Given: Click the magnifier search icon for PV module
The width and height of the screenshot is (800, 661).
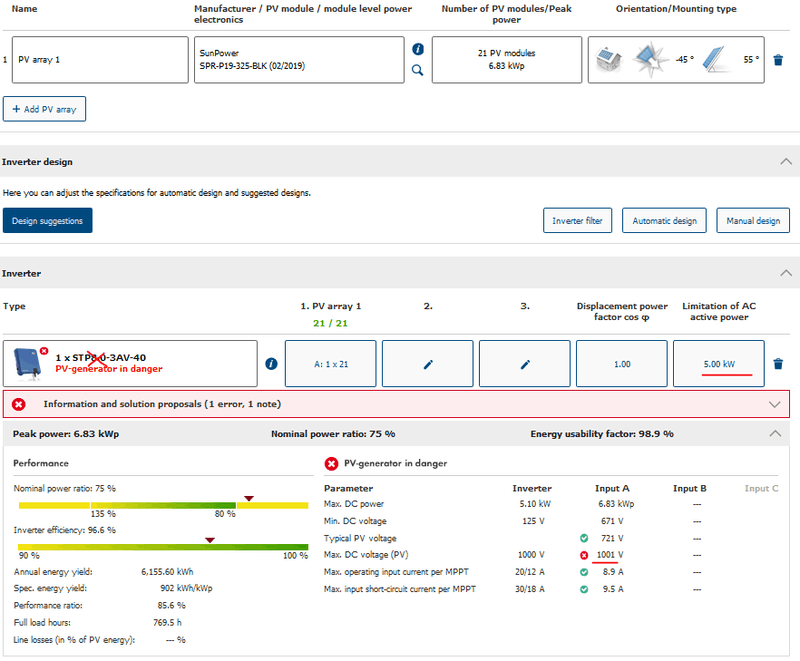Looking at the screenshot, I should coord(418,70).
